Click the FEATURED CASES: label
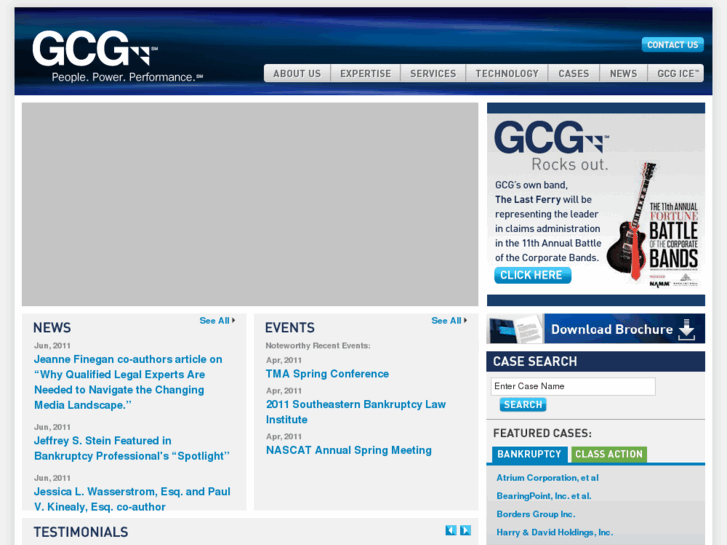 (542, 433)
